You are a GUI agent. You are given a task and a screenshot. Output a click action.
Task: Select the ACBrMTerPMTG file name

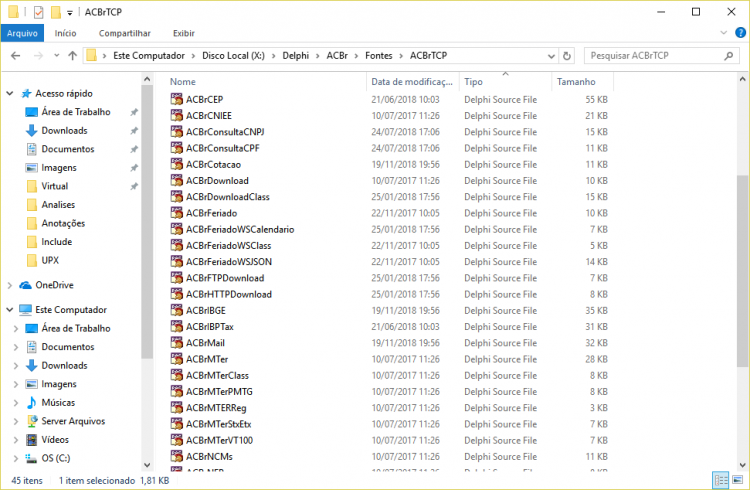click(219, 391)
